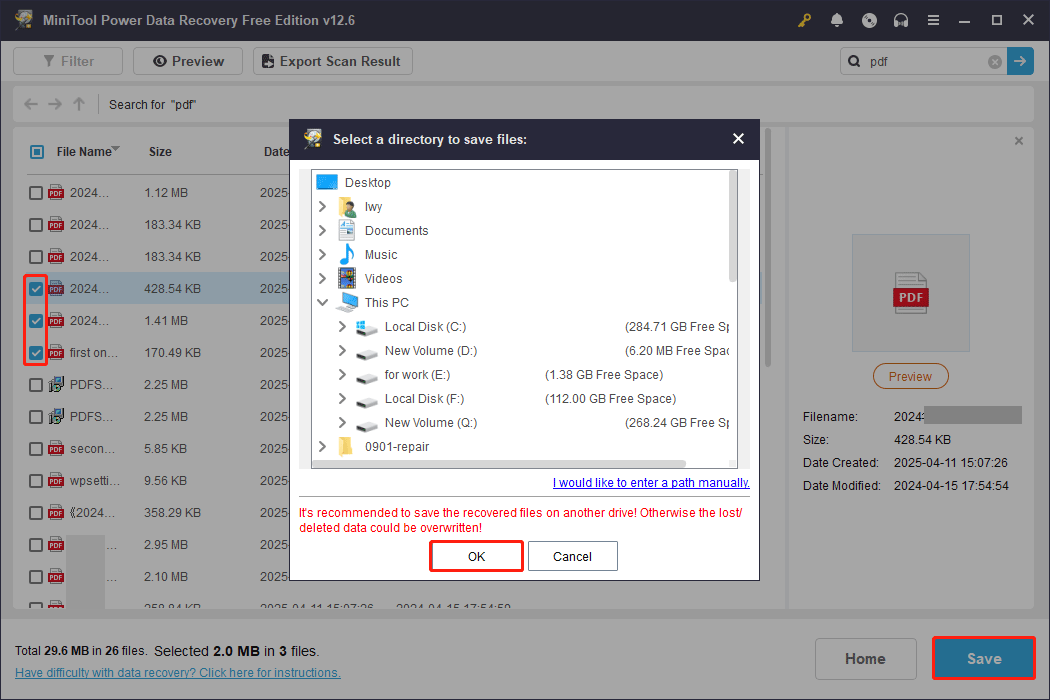This screenshot has width=1050, height=700.
Task: Uncheck the selected 428.54 KB PDF file
Action: point(35,288)
